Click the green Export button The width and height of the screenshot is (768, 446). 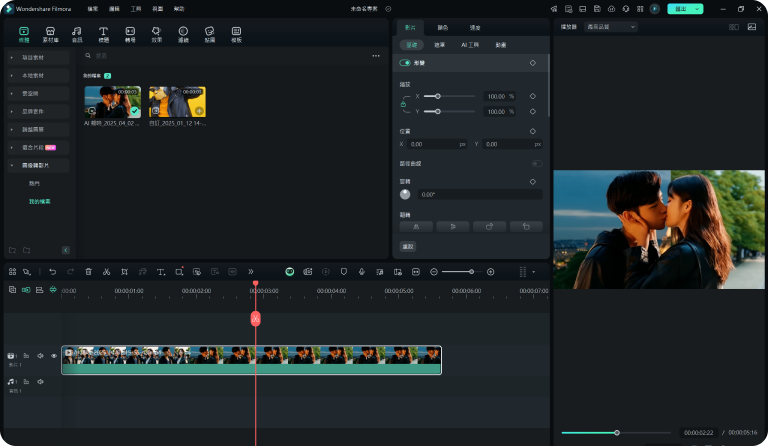685,9
